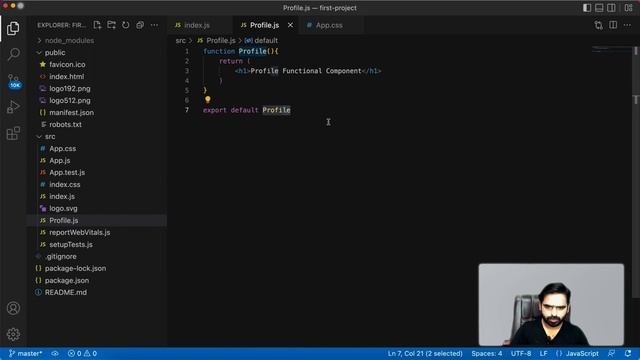Change indentation via Spaces: 4

(x=487, y=353)
